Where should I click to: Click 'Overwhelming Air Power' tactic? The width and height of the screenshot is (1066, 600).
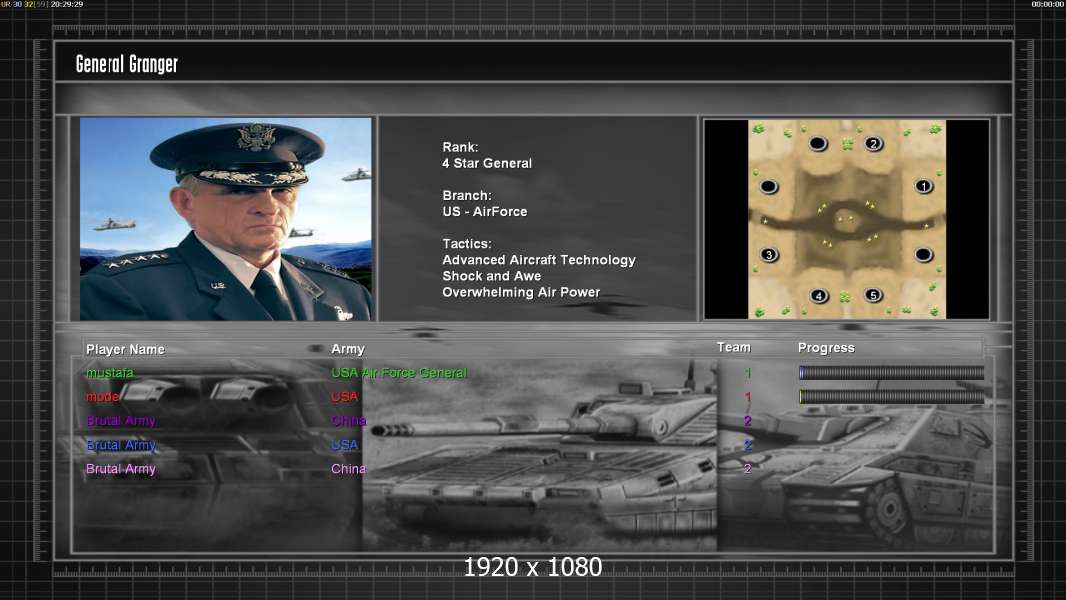(x=521, y=292)
